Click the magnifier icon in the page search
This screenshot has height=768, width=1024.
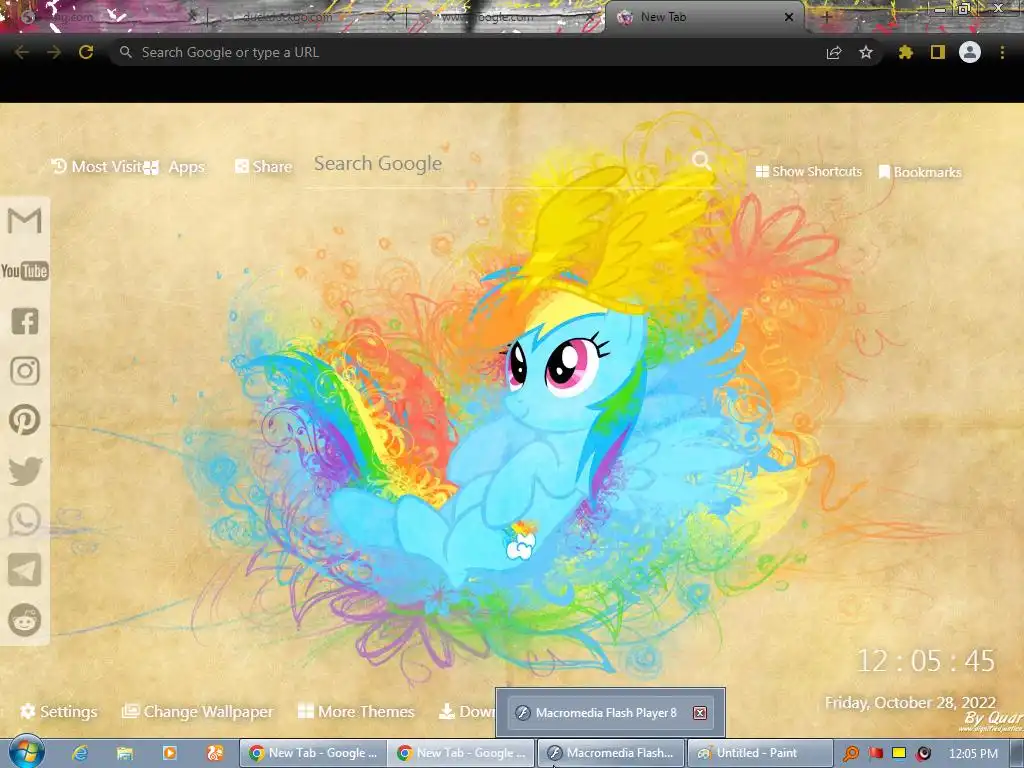tap(701, 160)
